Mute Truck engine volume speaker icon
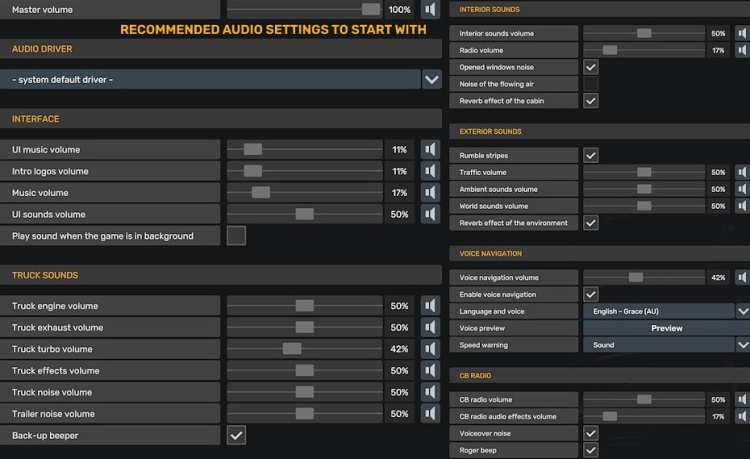Screen dimensions: 750x459 430,306
